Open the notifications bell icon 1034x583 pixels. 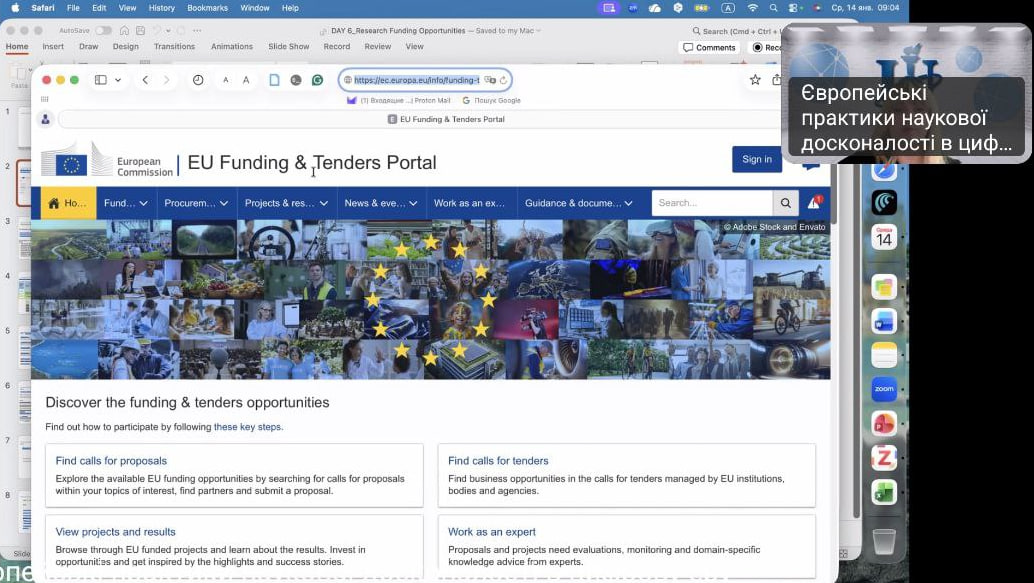[x=815, y=203]
